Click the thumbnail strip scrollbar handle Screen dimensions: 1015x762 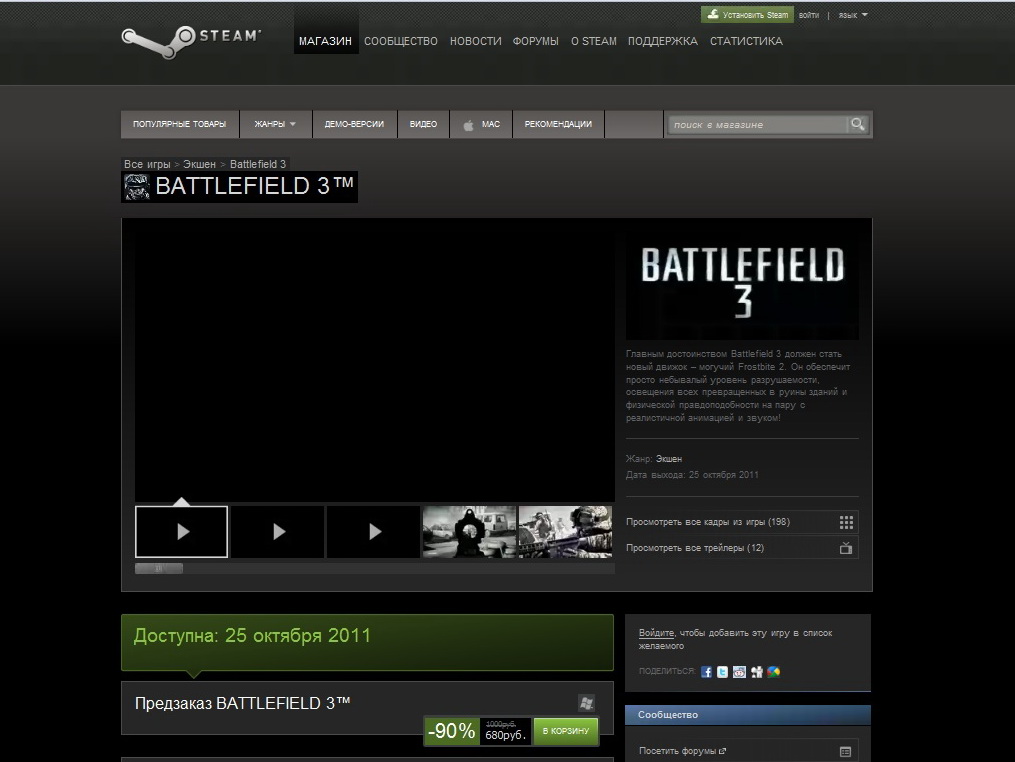159,568
